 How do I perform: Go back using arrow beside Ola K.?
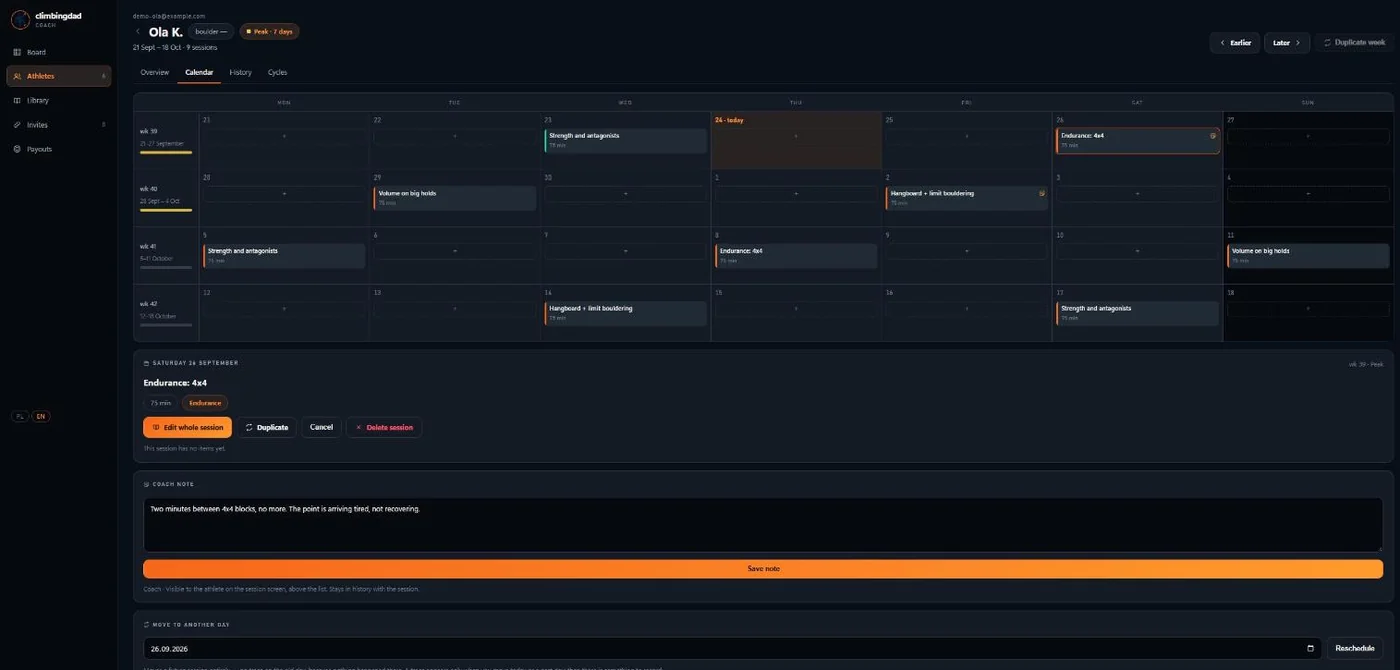(138, 31)
